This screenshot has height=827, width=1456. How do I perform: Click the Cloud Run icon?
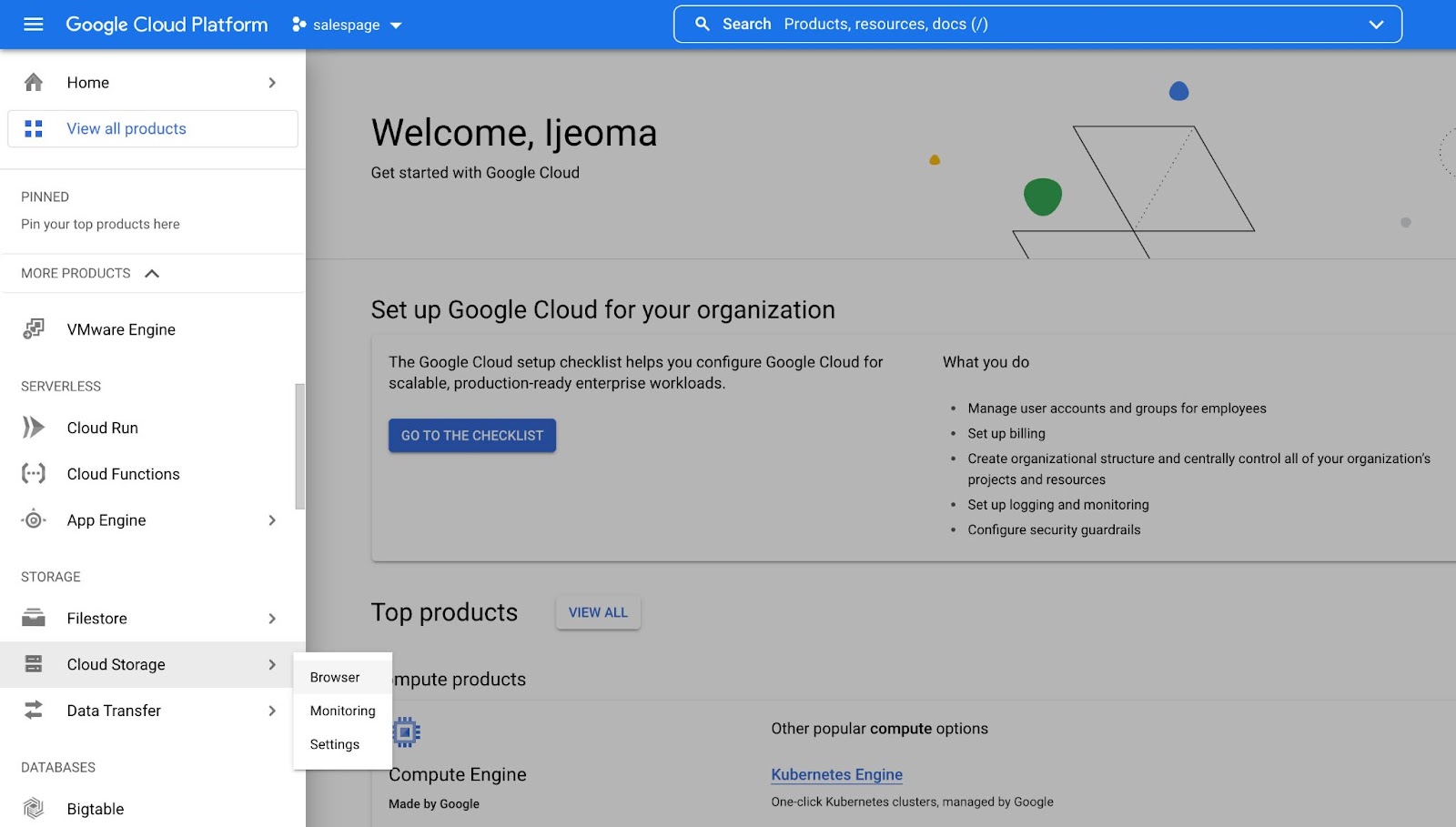pyautogui.click(x=34, y=428)
